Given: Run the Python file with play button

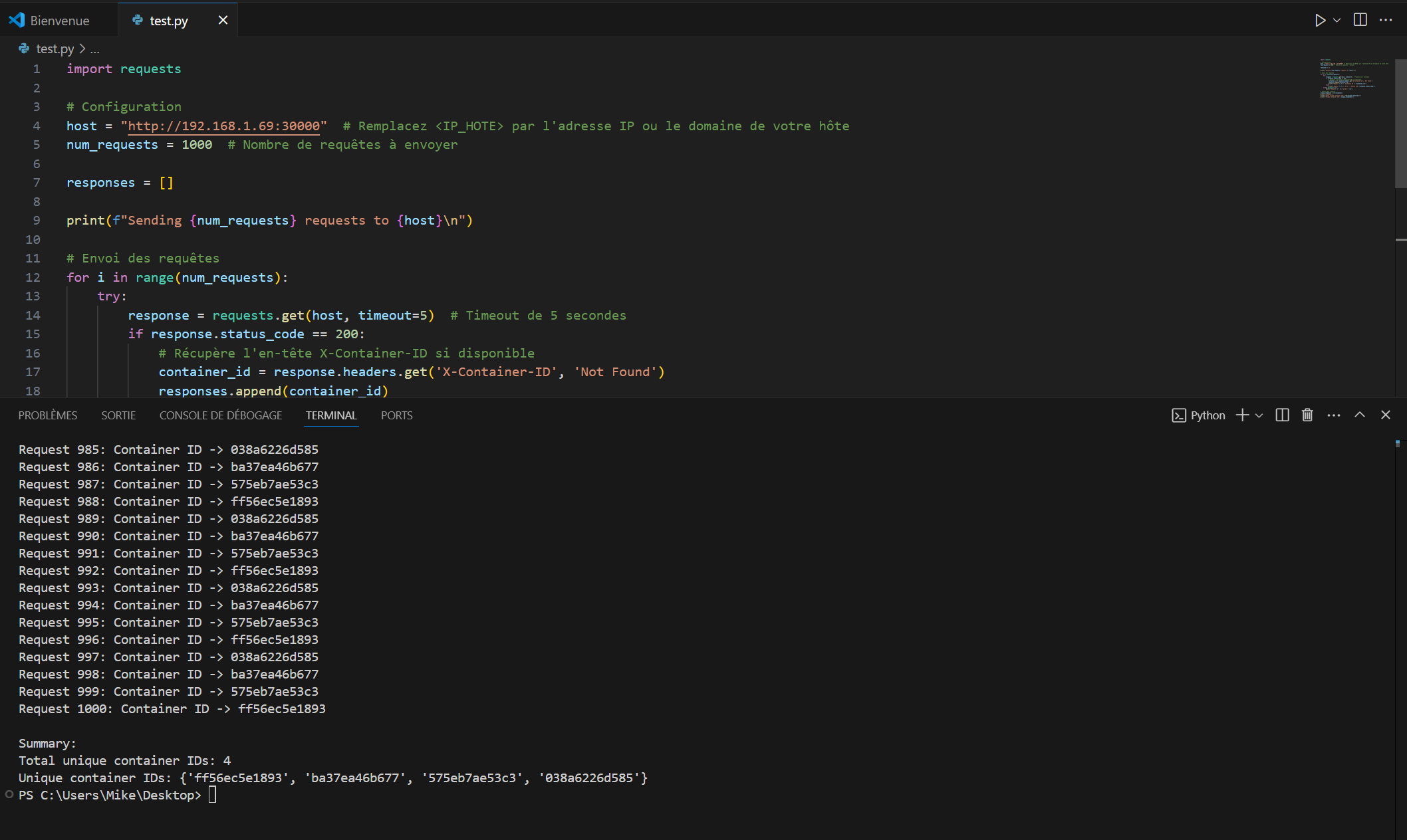Looking at the screenshot, I should 1320,21.
